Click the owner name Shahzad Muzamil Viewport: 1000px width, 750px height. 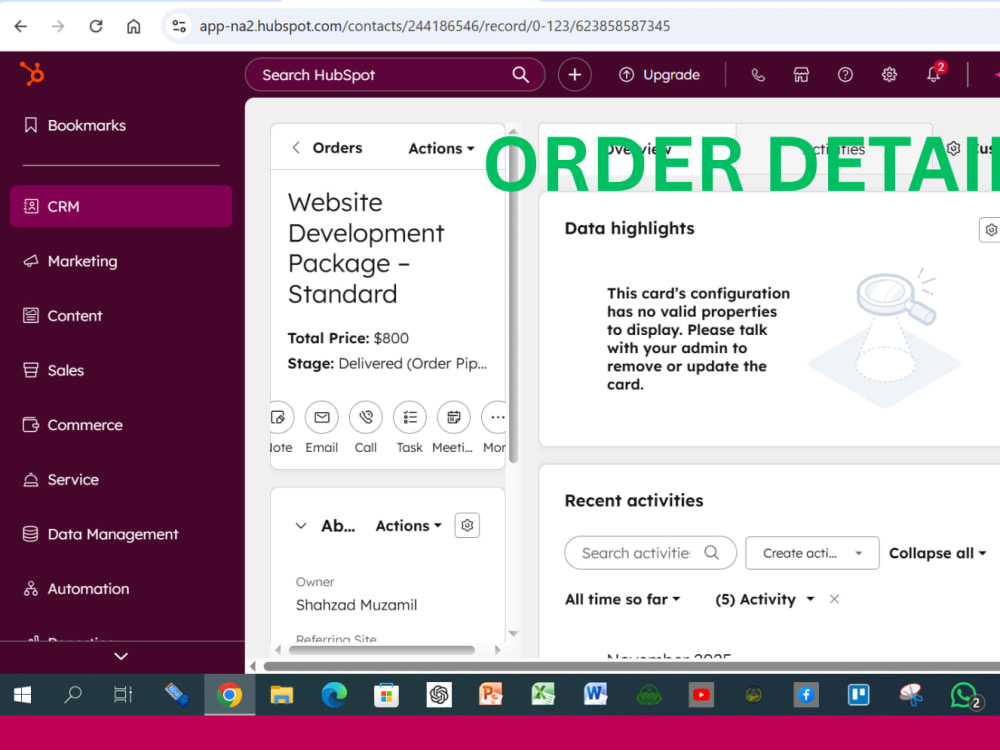click(x=357, y=605)
